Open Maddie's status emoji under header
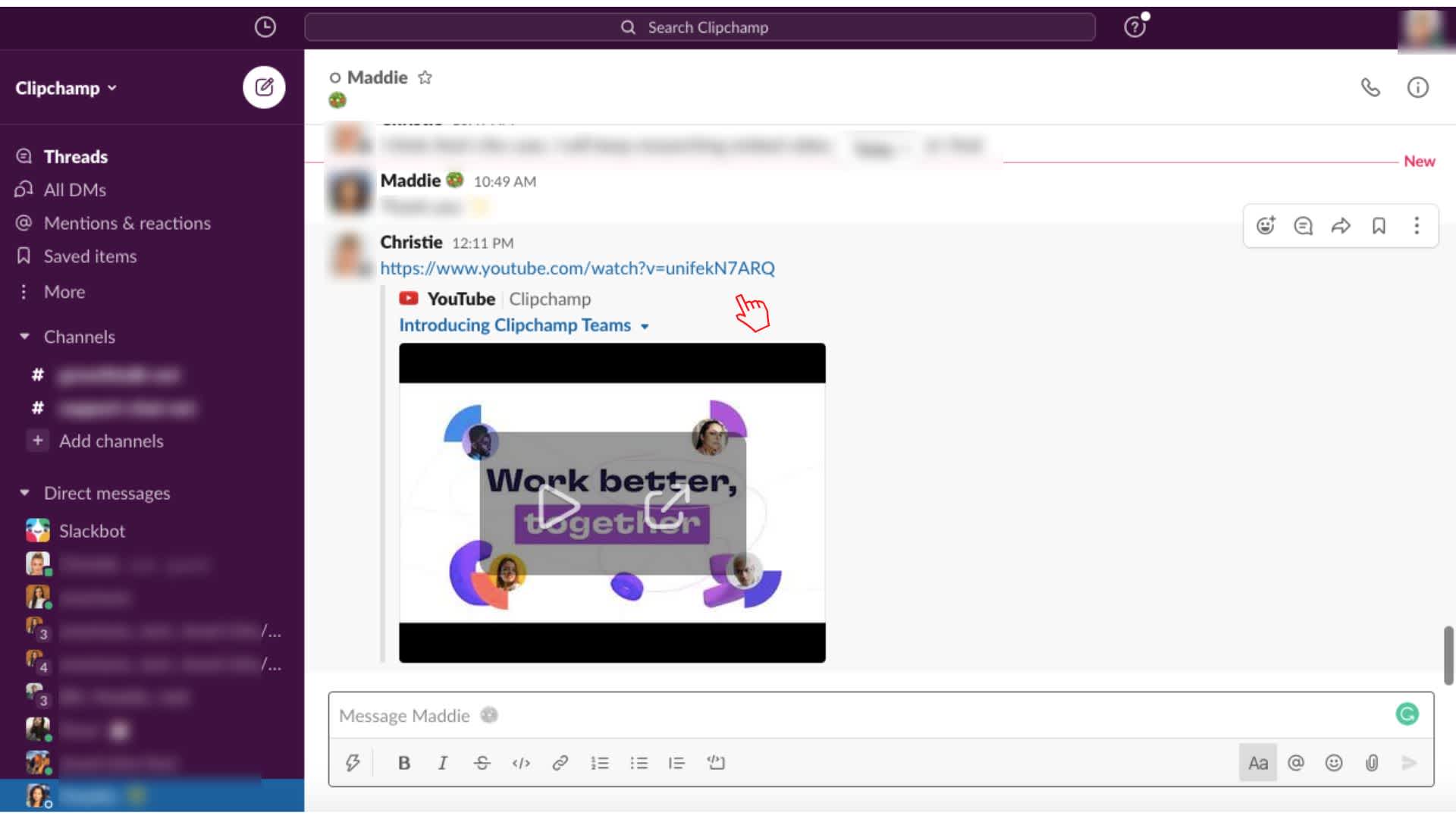 [337, 100]
